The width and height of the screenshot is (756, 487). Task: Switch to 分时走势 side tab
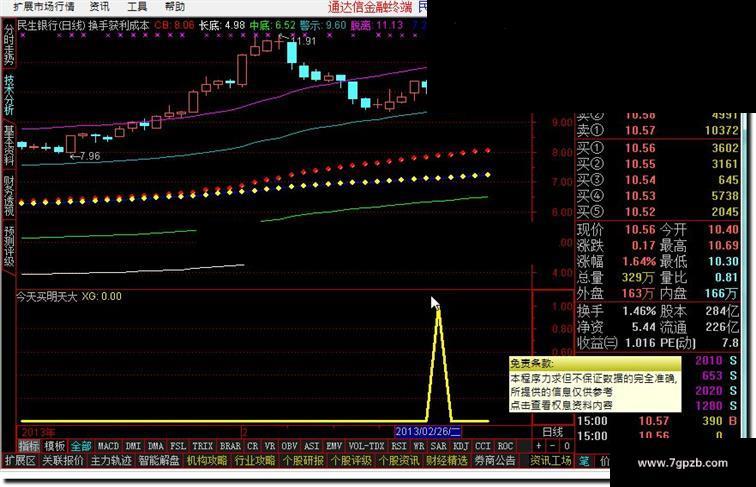coord(9,44)
